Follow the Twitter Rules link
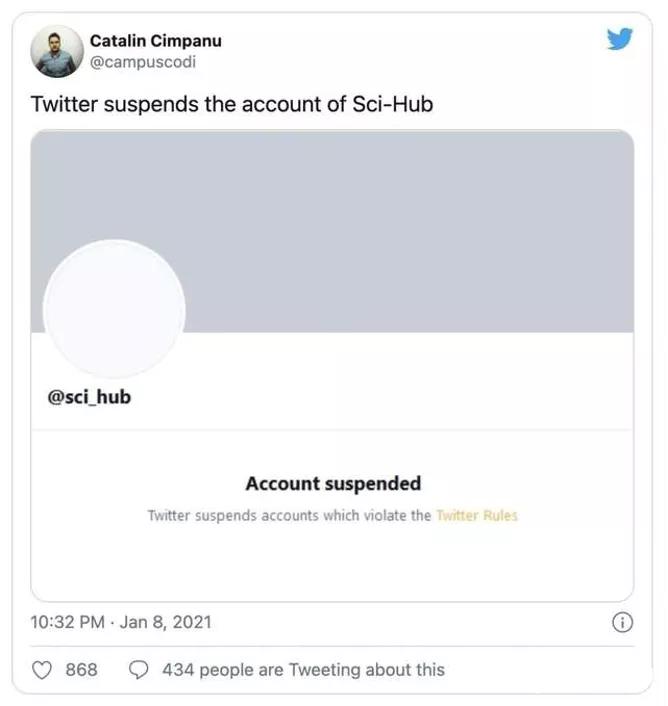 coord(476,516)
